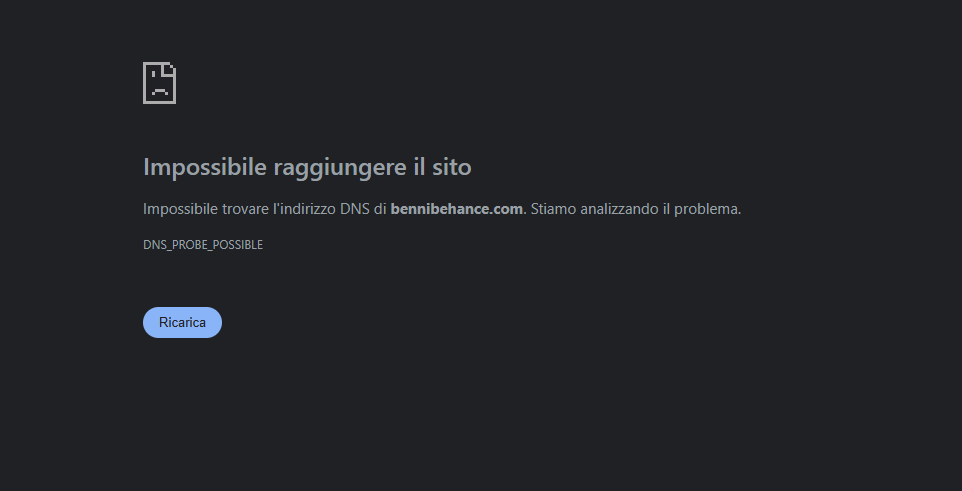Click the word 'Impossibile' in the heading
Image resolution: width=962 pixels, height=491 pixels.
click(x=204, y=167)
